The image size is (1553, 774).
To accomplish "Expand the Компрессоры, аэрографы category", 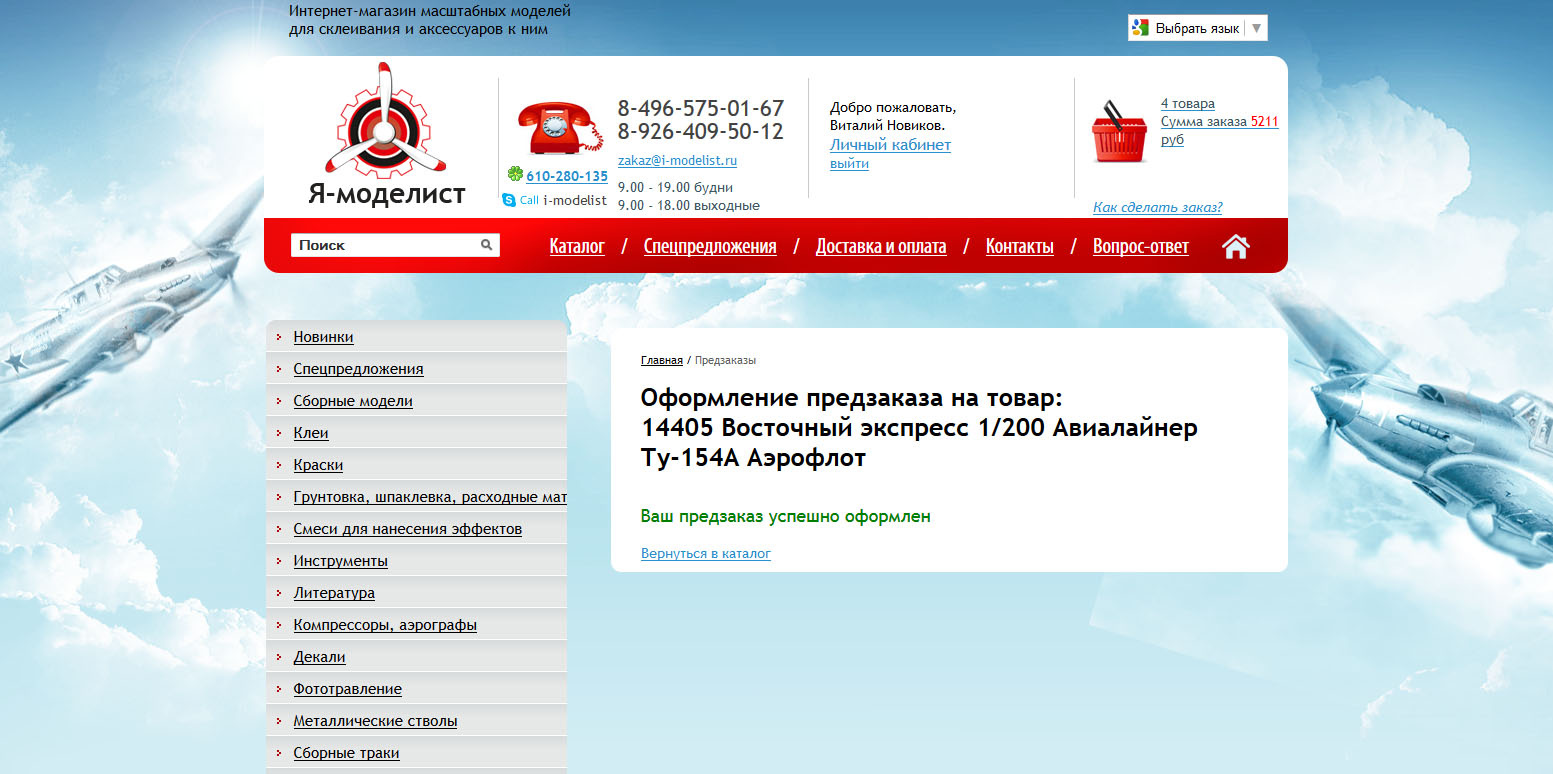I will pos(385,624).
